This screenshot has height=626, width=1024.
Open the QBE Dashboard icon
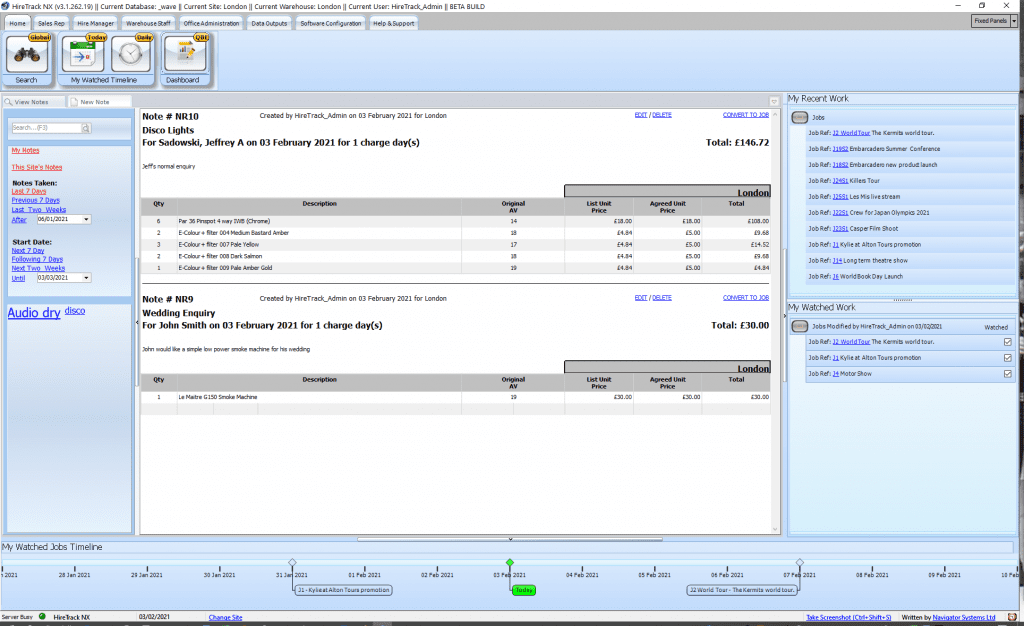185,55
